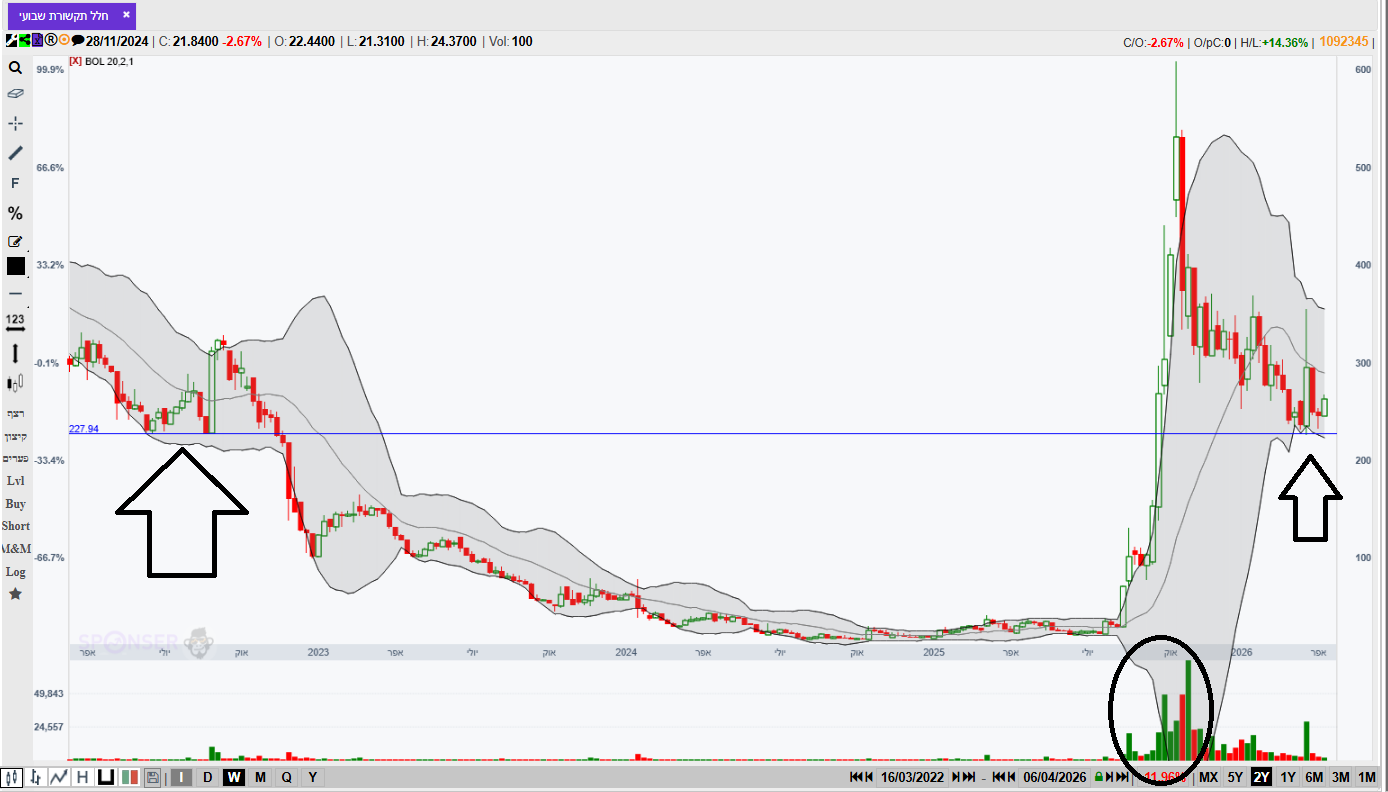Viewport: 1388px width, 792px height.
Task: Click the 123 numbering tool
Action: click(15, 321)
